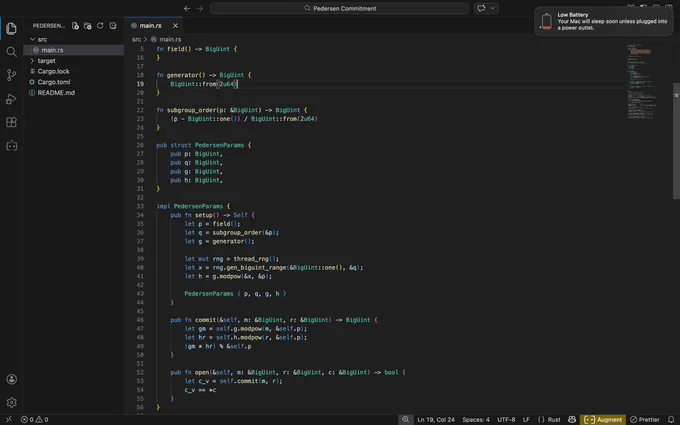Switch to the main.rs tab
The image size is (680, 425).
150,26
